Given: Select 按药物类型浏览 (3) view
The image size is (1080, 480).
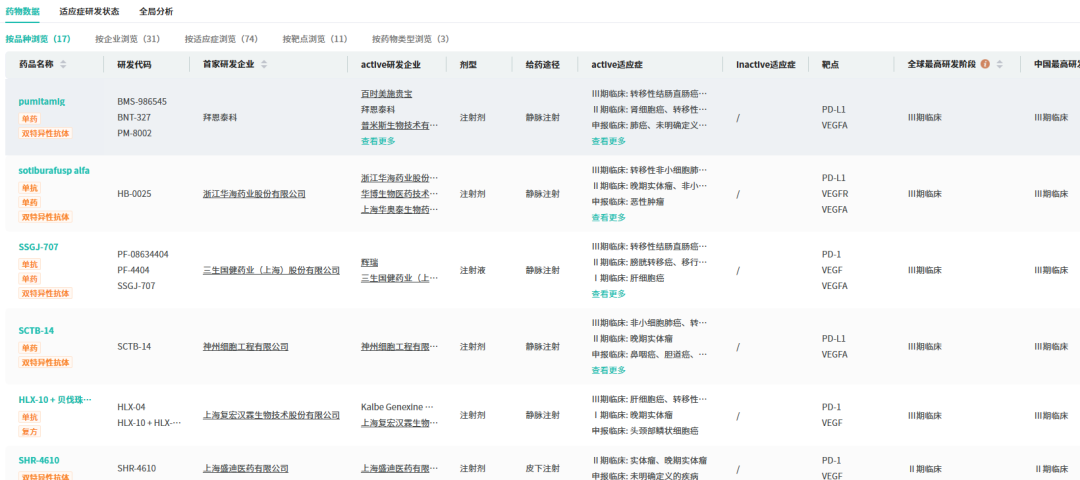Looking at the screenshot, I should 411,39.
